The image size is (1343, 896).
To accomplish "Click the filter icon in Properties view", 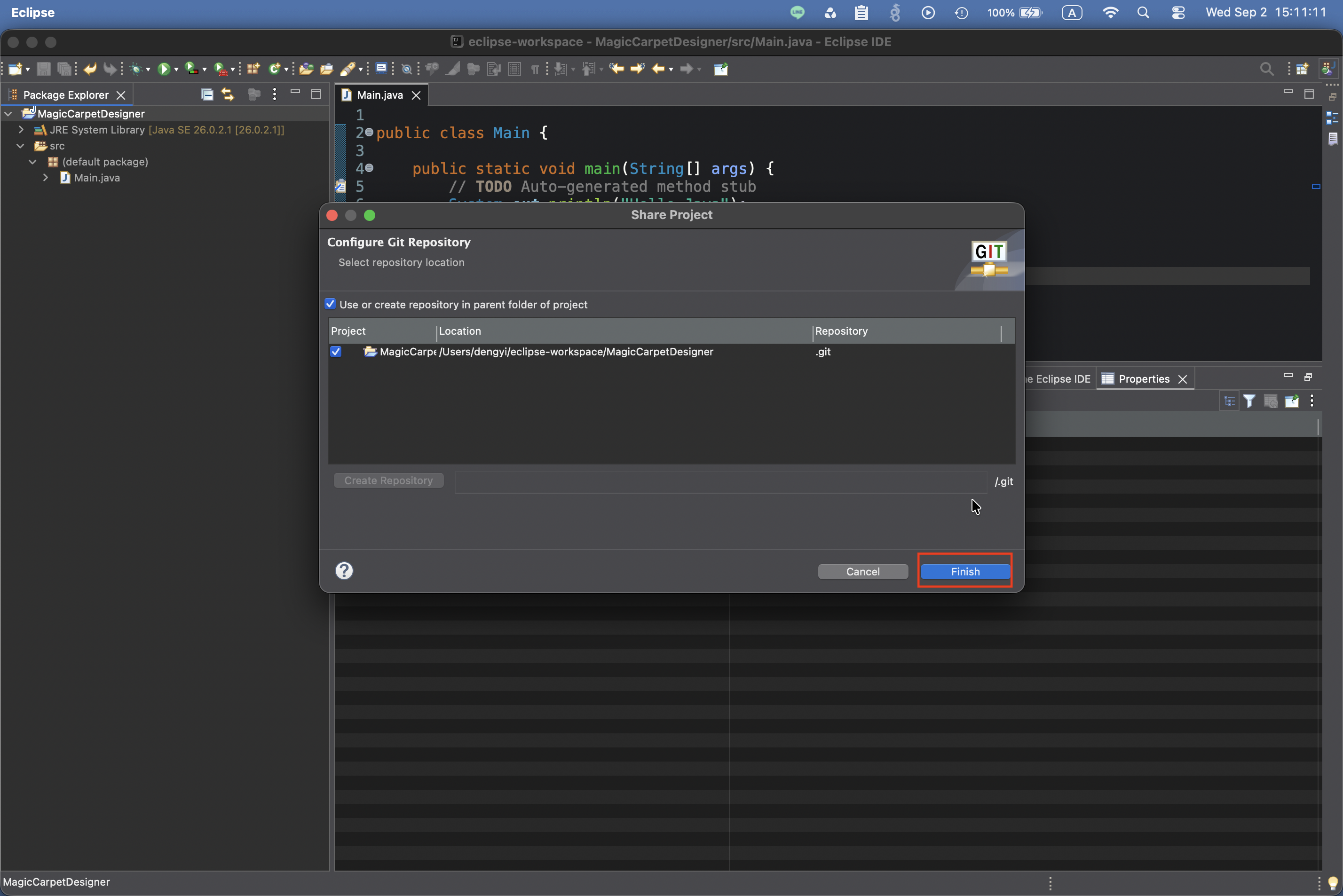I will [1249, 401].
